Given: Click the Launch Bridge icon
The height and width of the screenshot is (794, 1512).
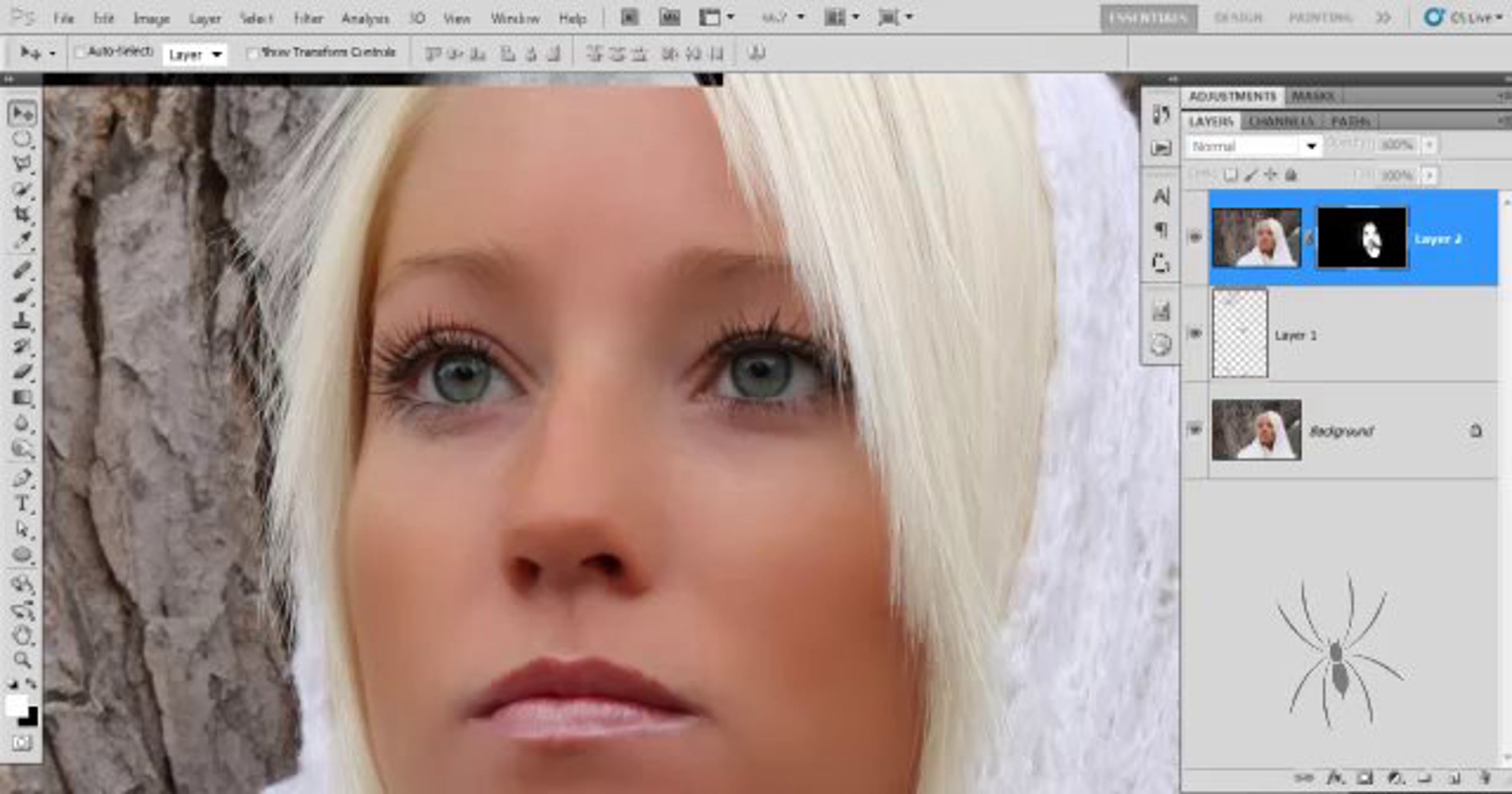Looking at the screenshot, I should pos(629,18).
